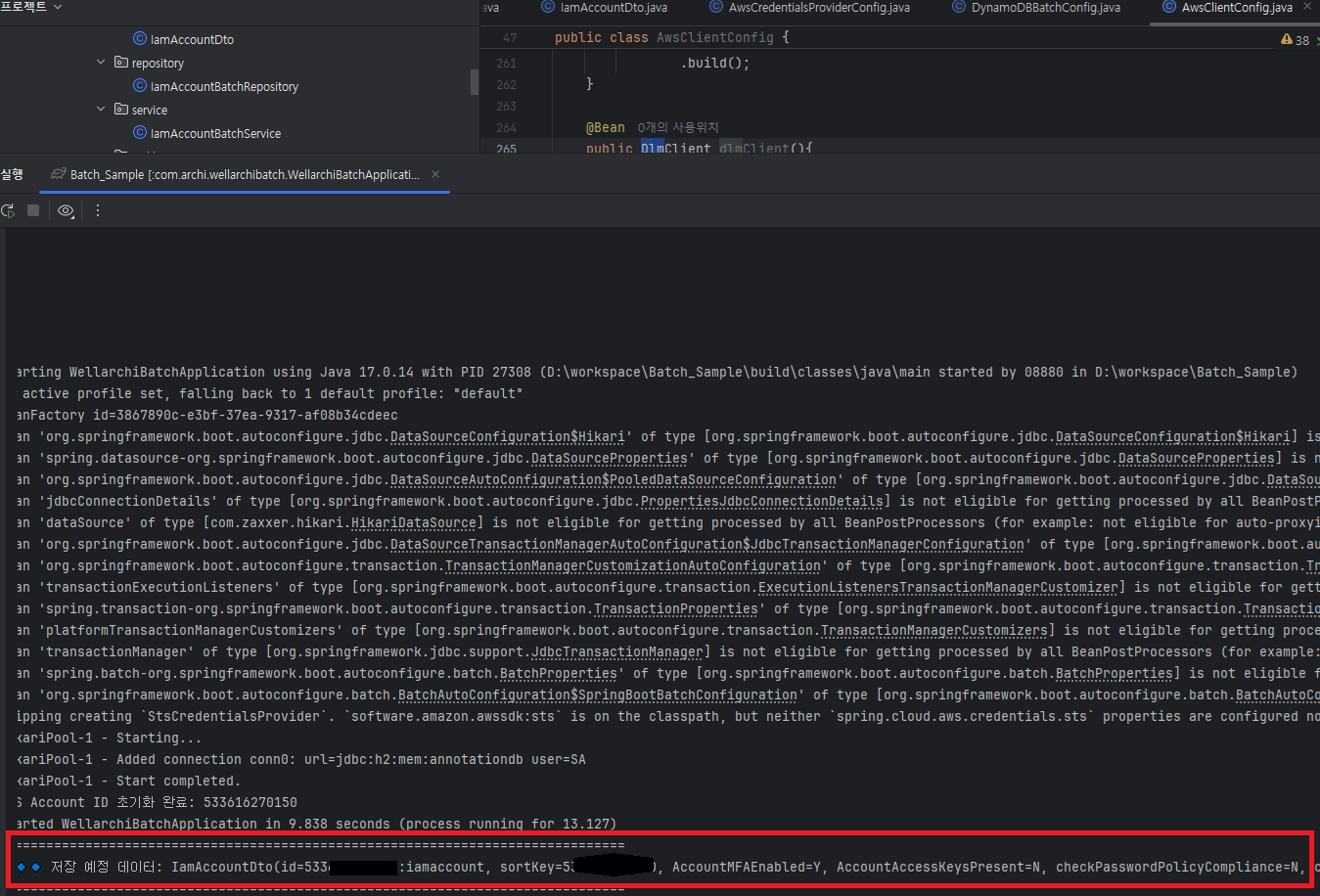Image resolution: width=1320 pixels, height=896 pixels.
Task: Collapse the service folder
Action: tap(101, 110)
